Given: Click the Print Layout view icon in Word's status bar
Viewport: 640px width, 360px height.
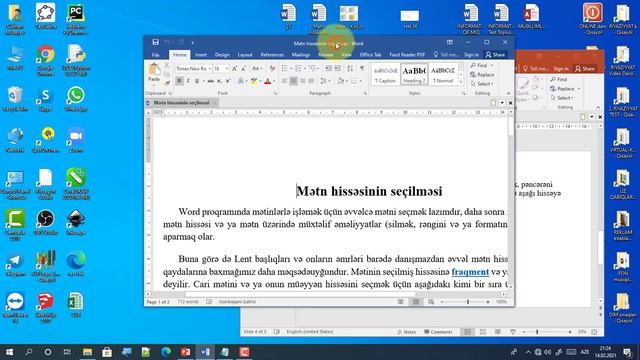Looking at the screenshot, I should pos(416,302).
